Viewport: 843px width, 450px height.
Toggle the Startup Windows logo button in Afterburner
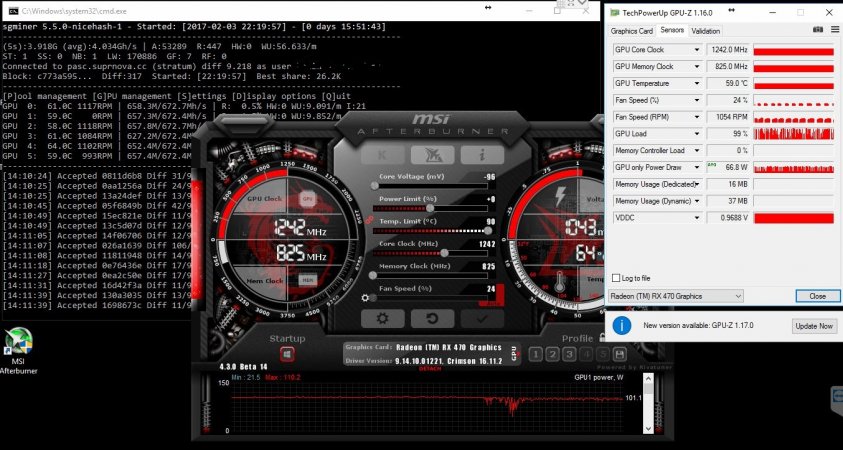[x=287, y=354]
